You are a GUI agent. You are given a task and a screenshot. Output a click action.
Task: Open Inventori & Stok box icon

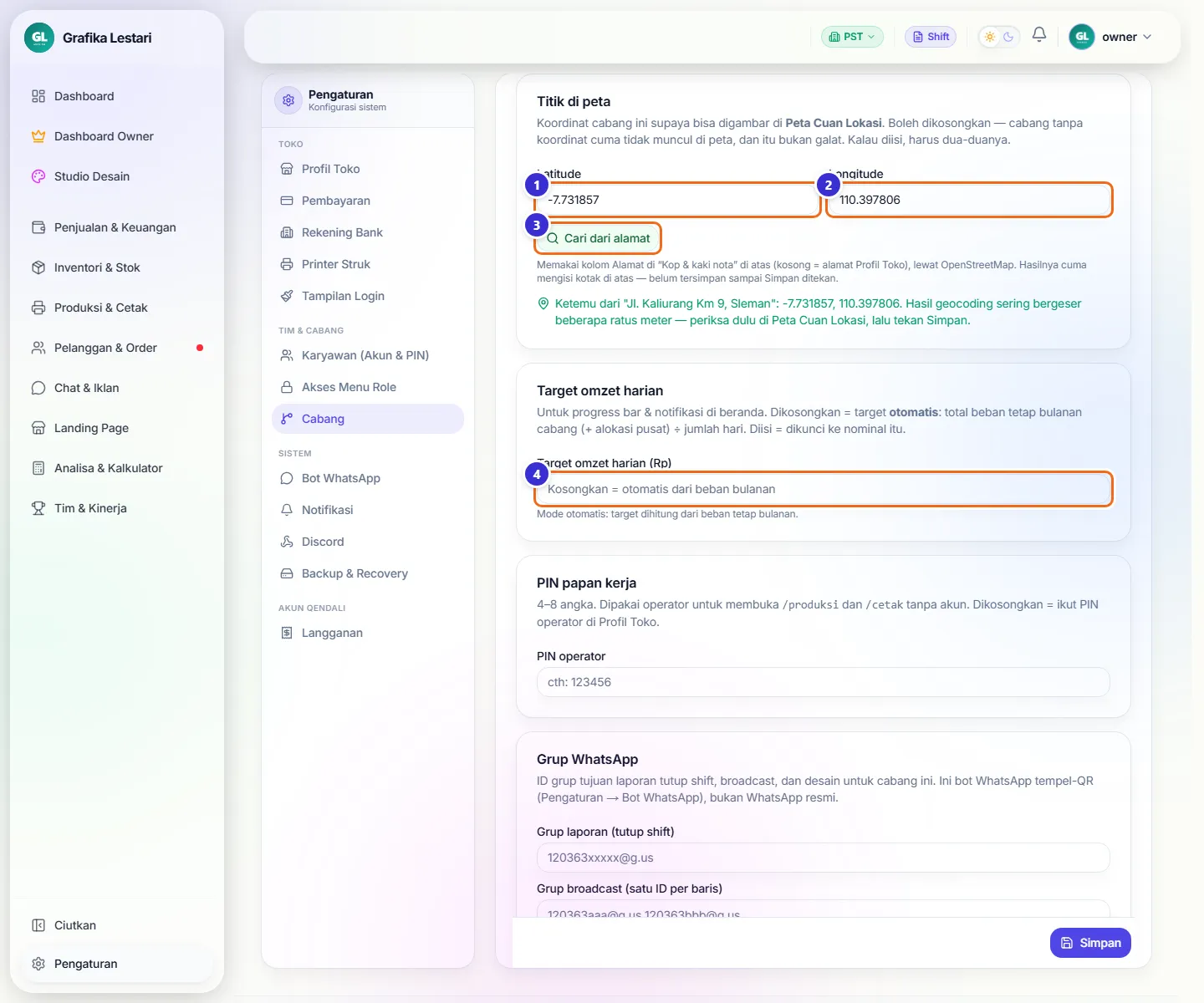[38, 267]
